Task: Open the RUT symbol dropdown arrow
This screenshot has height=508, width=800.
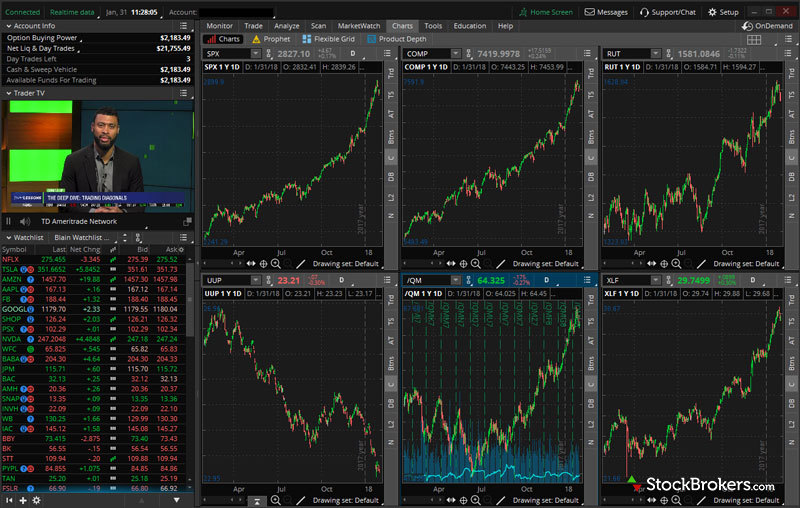Action: (x=655, y=54)
